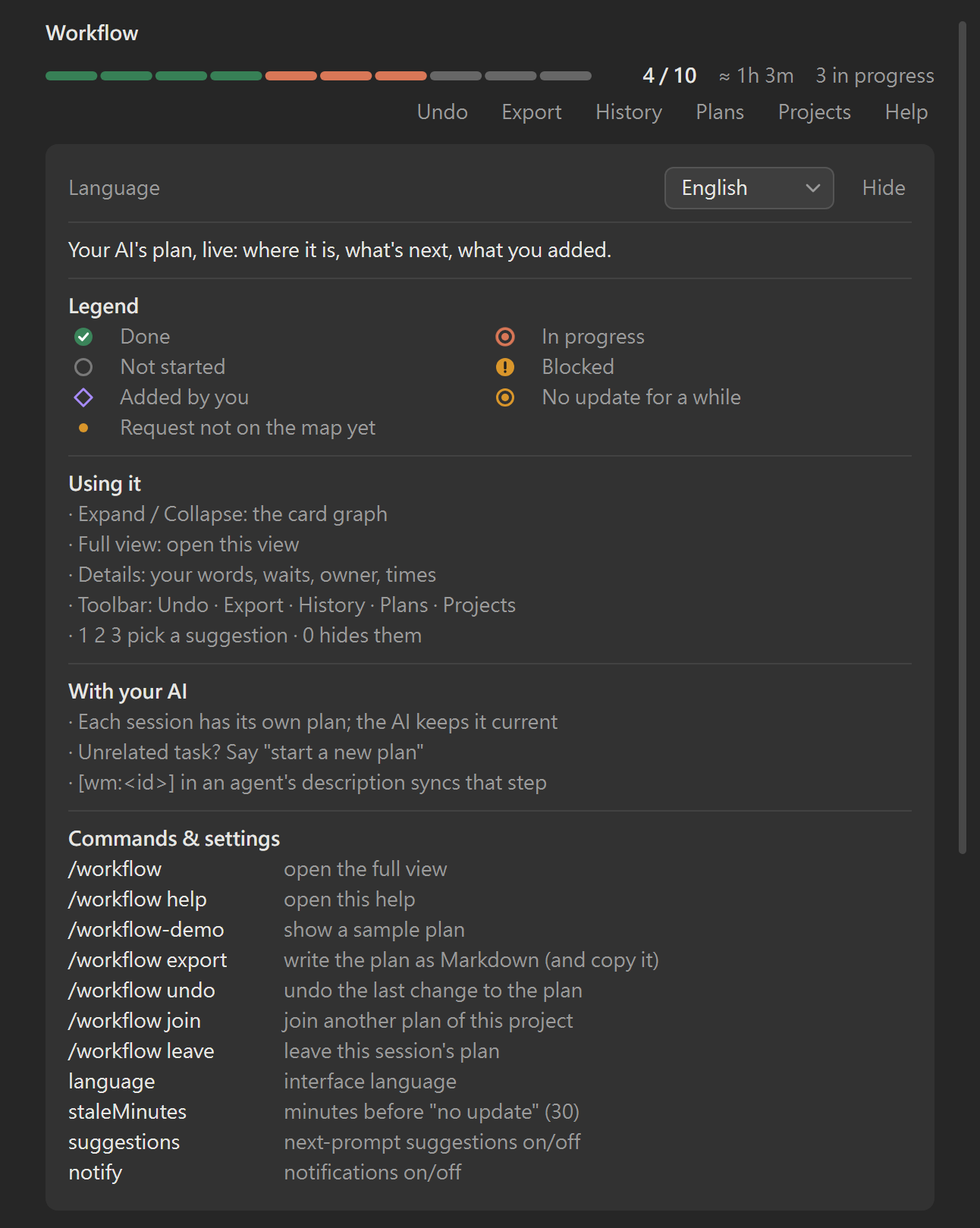
Task: Click the Legend heading
Action: click(103, 306)
